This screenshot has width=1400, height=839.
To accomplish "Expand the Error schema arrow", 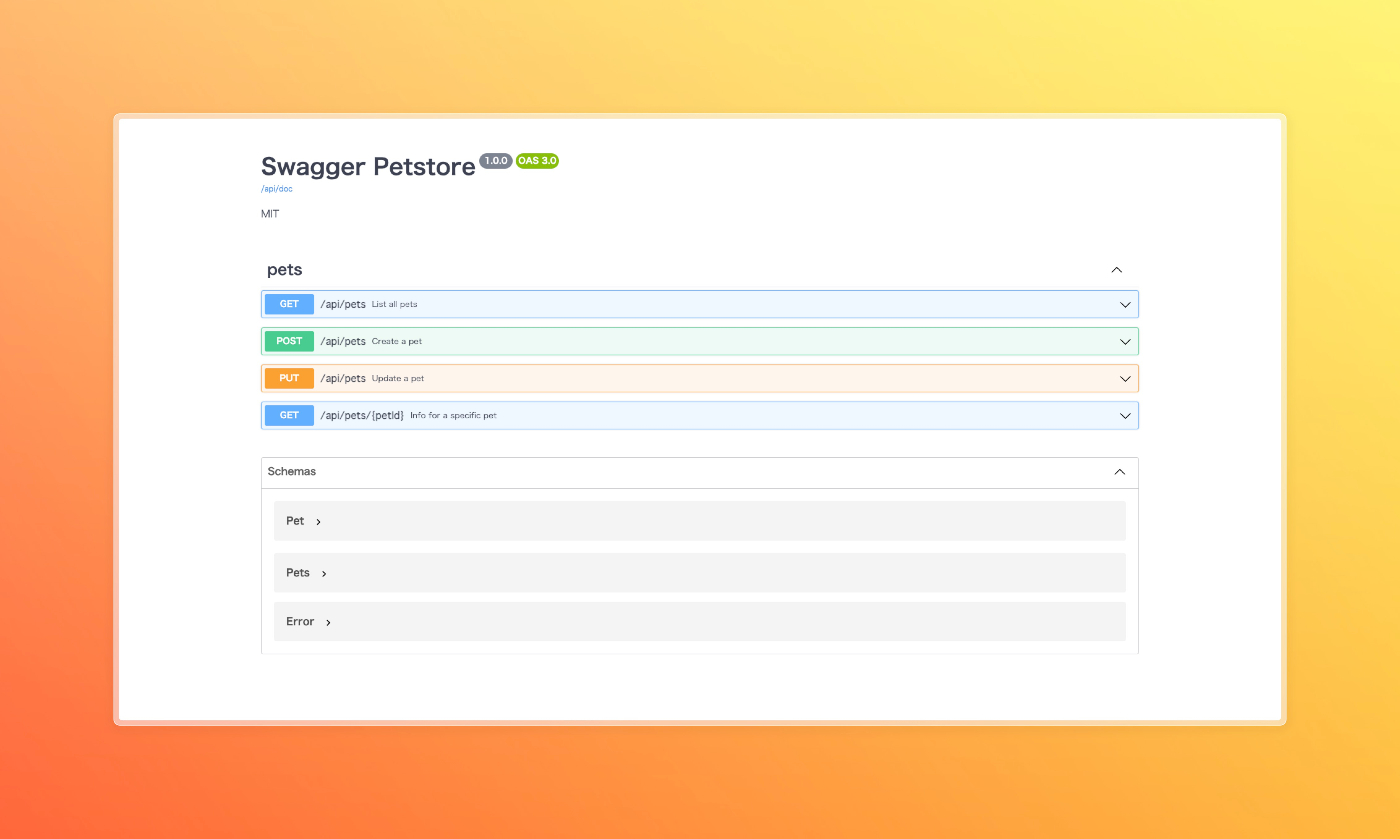I will click(328, 622).
